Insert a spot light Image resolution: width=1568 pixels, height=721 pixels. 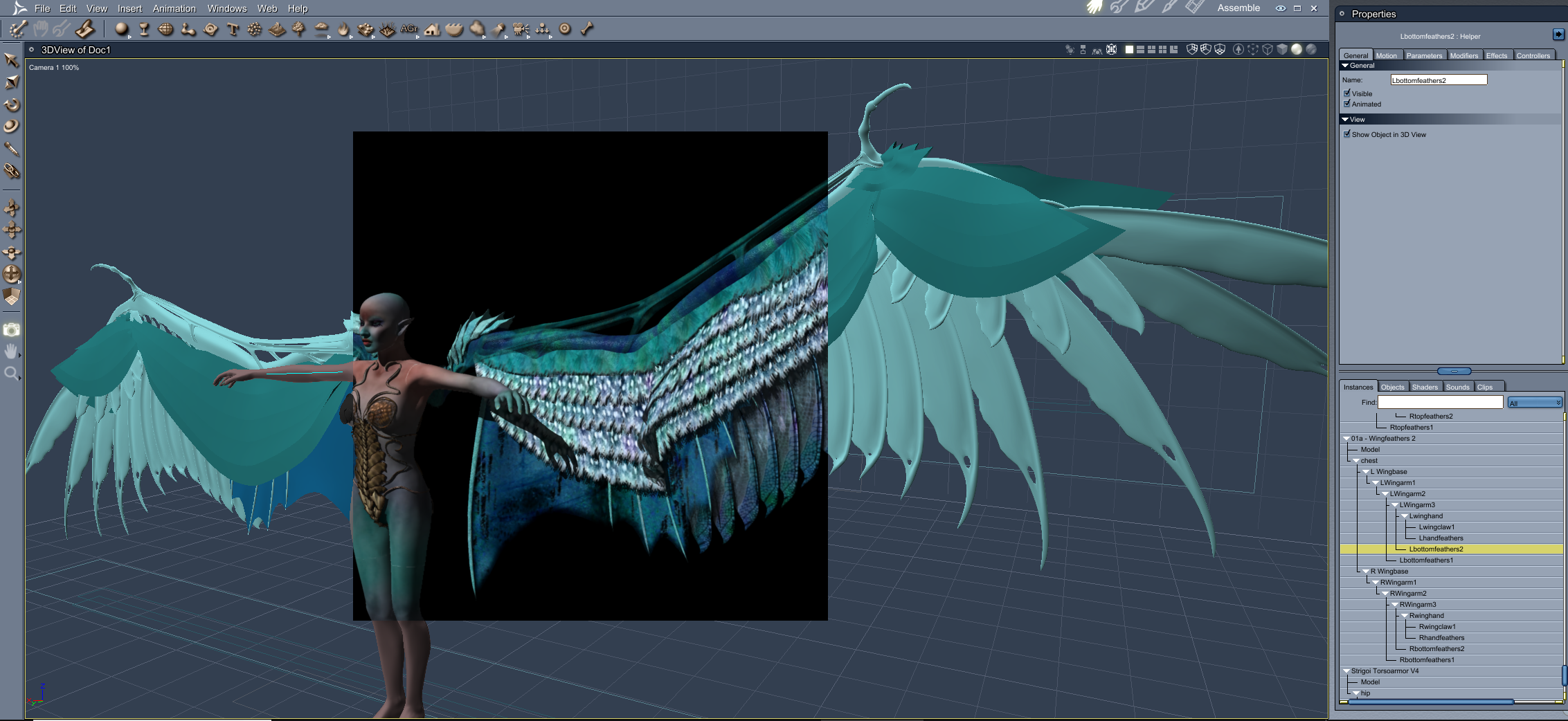[498, 29]
